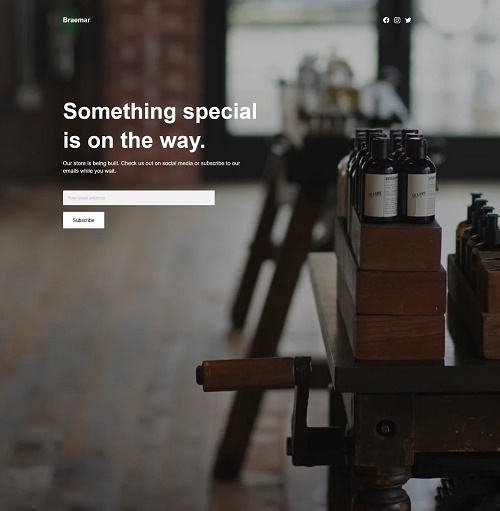Click the top wooden block under bottles
This screenshot has height=511, width=500.
[x=397, y=245]
